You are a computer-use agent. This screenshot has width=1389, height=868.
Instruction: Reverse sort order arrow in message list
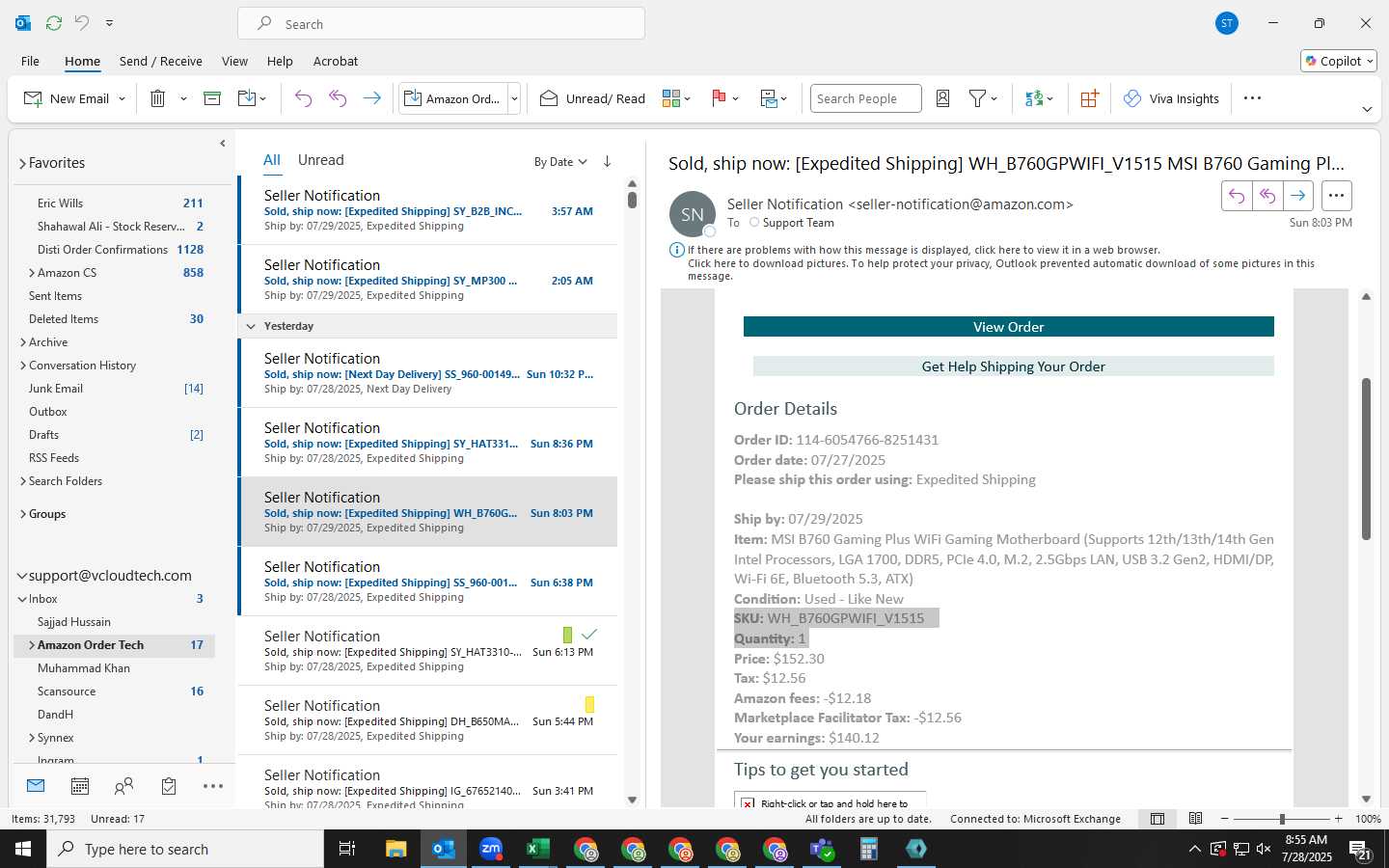coord(607,161)
